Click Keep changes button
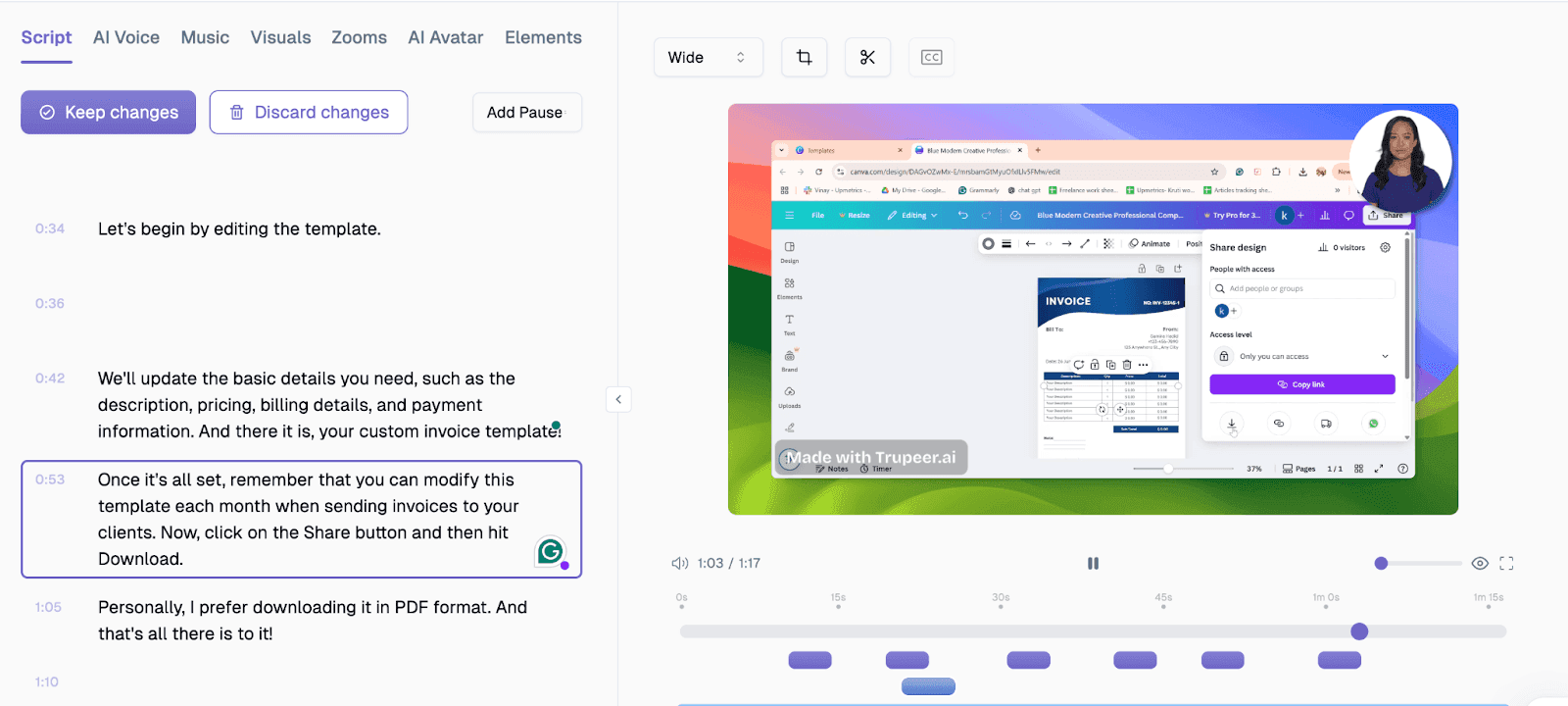1568x706 pixels. 108,113
